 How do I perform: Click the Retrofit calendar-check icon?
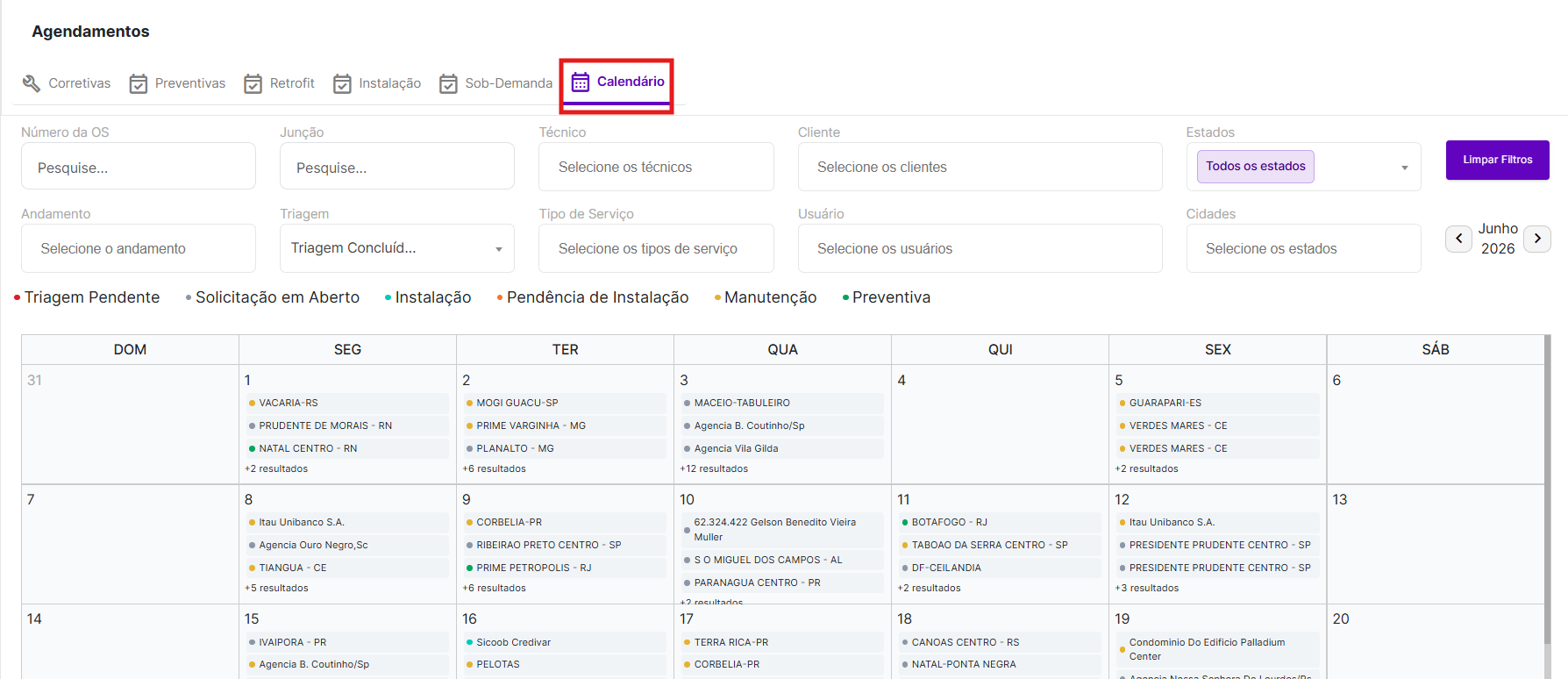coord(253,83)
